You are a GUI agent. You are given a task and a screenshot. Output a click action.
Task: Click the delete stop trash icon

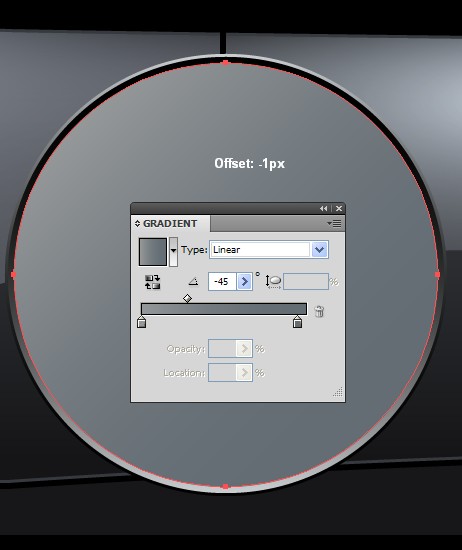319,311
